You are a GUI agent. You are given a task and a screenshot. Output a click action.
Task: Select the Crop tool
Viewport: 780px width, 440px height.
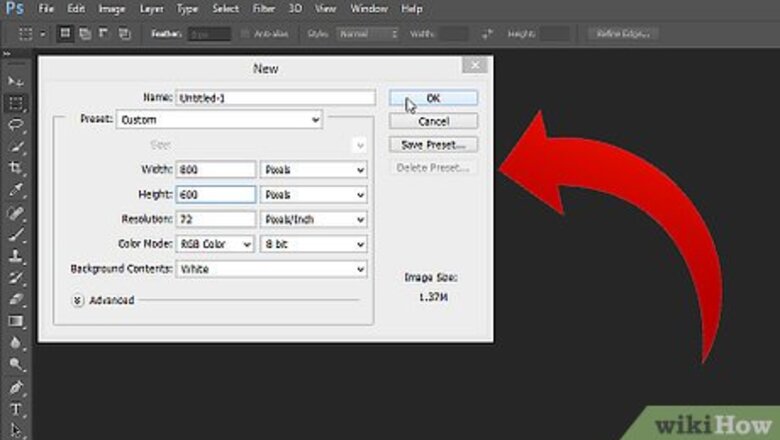15,169
